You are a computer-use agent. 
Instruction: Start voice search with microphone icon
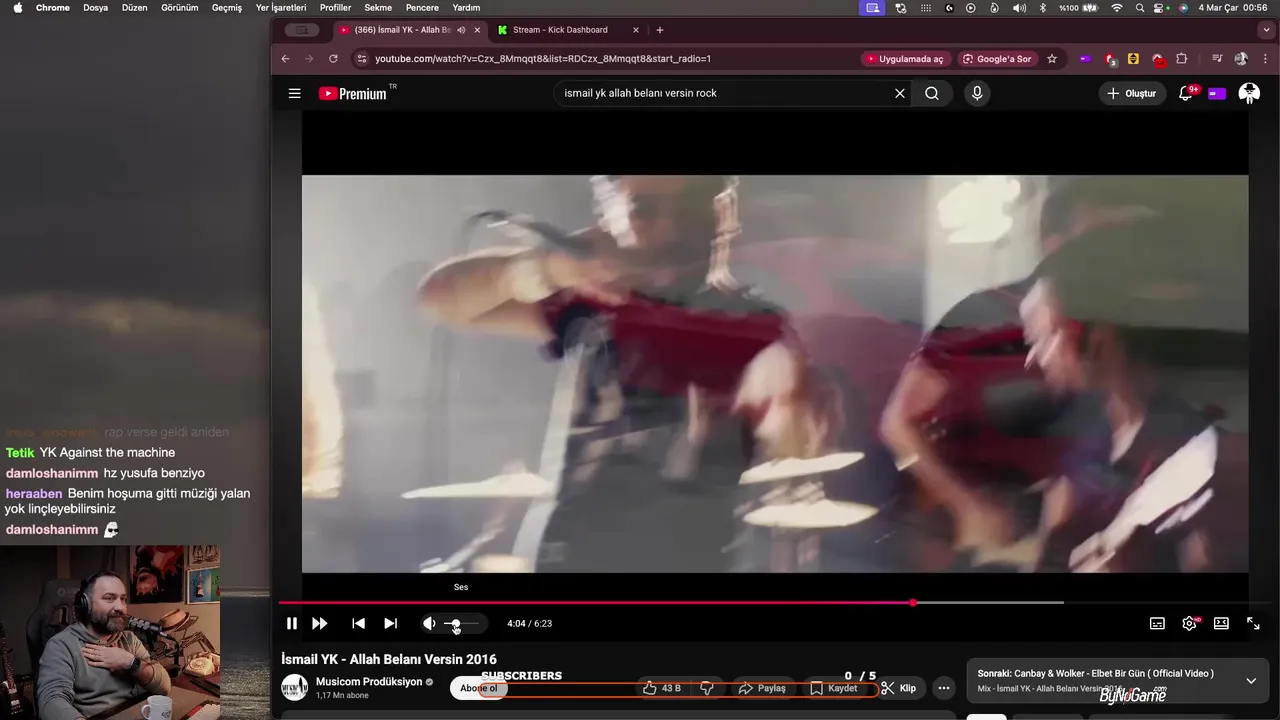977,93
